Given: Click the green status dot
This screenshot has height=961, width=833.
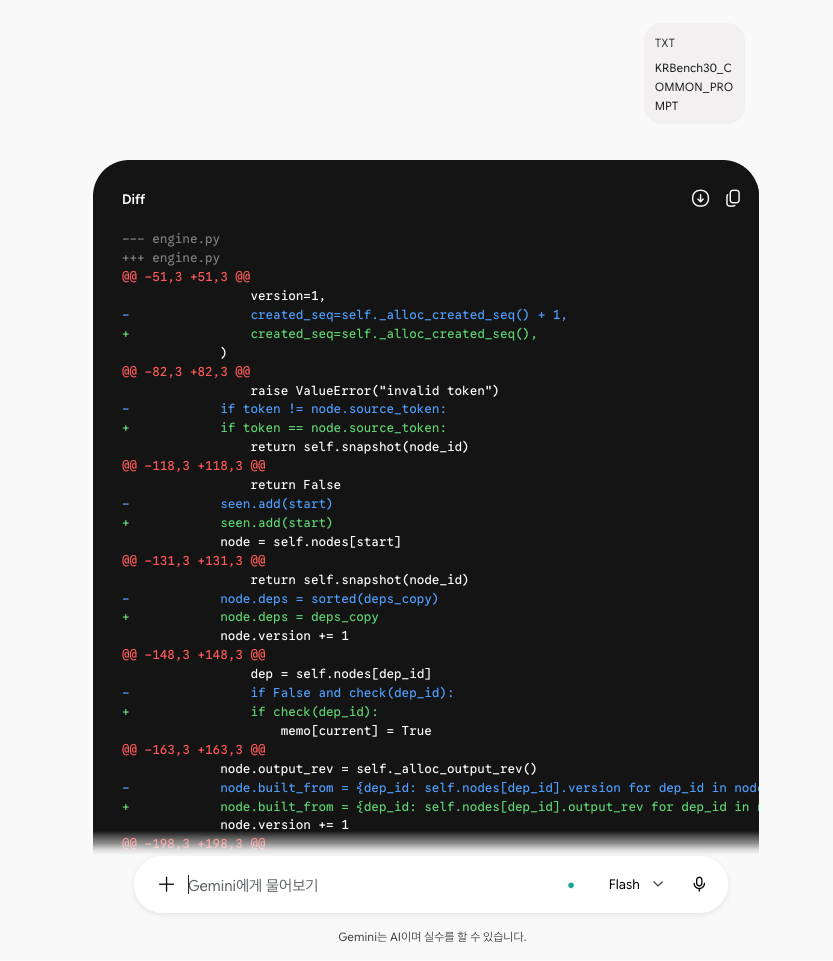Looking at the screenshot, I should (571, 885).
